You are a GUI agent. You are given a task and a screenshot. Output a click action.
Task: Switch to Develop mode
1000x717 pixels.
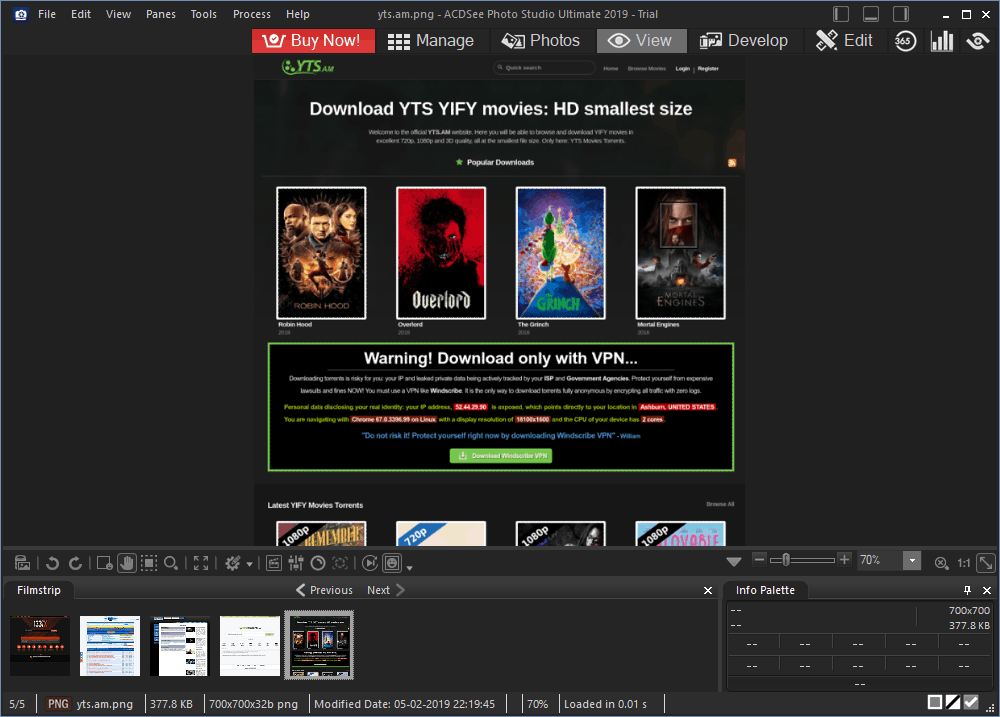point(744,41)
